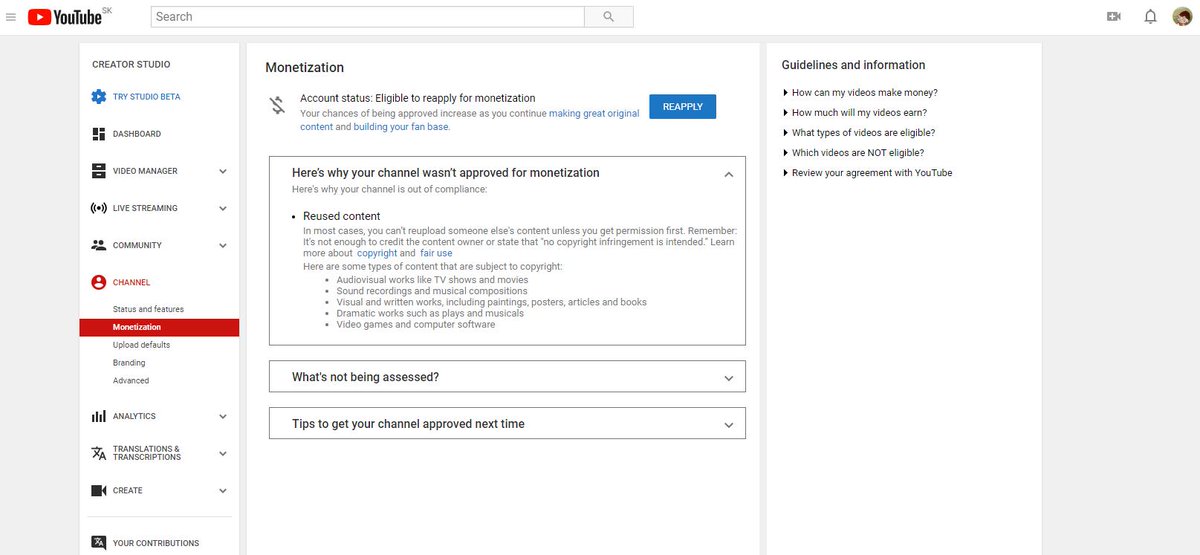Click the Creator Studio heading
Image resolution: width=1200 pixels, height=555 pixels.
131,64
